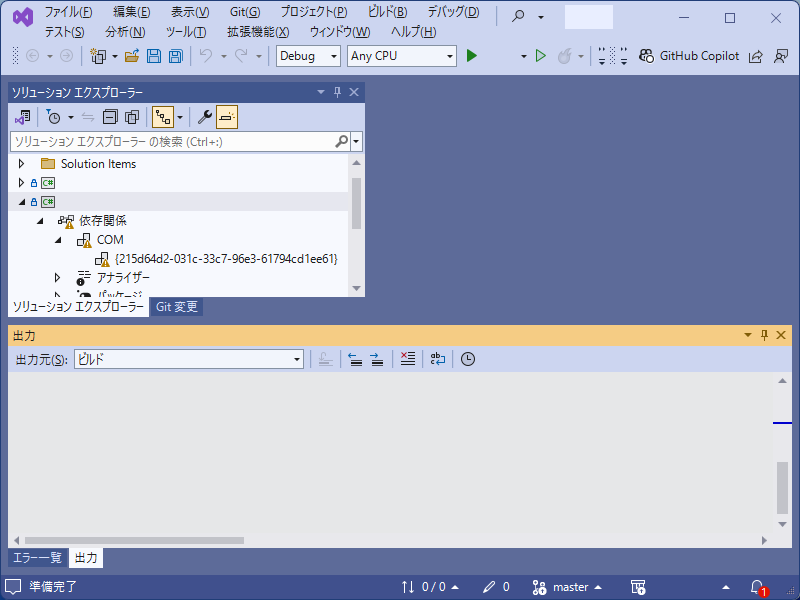Click the Go to Previous Message icon

[354, 359]
